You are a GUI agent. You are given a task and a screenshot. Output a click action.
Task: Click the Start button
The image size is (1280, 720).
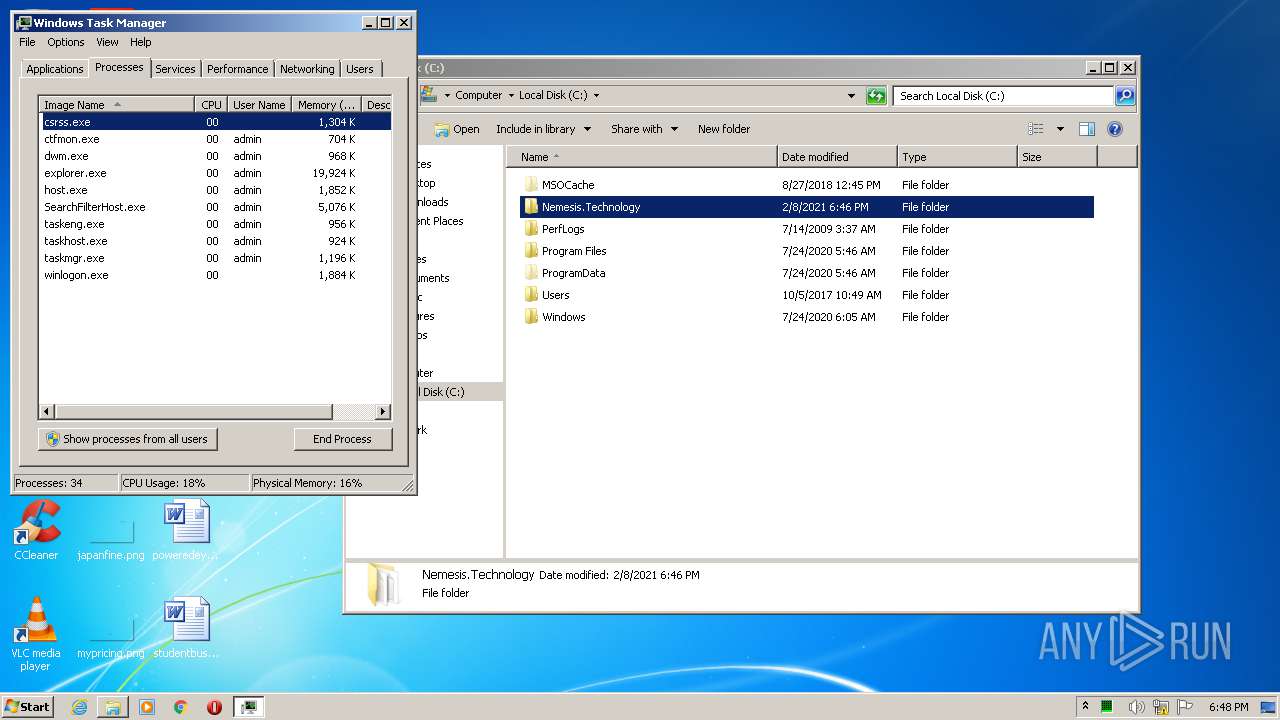[27, 707]
